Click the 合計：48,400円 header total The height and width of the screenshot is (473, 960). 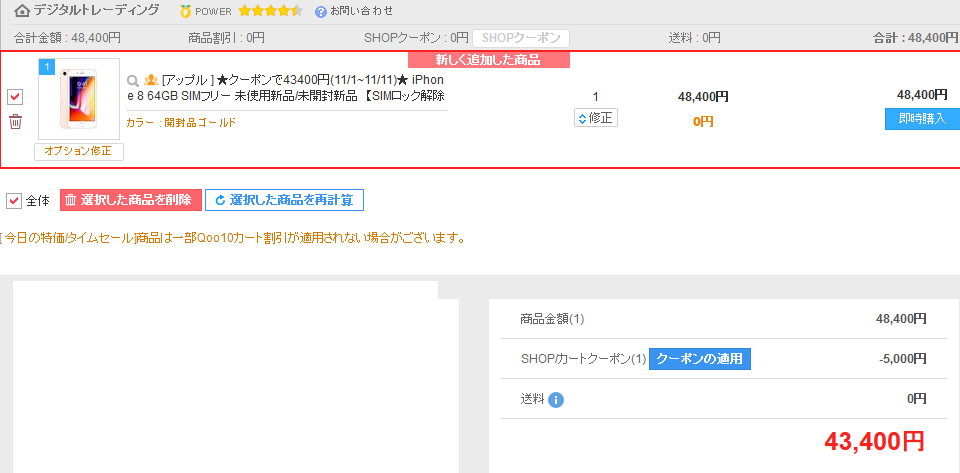point(916,38)
